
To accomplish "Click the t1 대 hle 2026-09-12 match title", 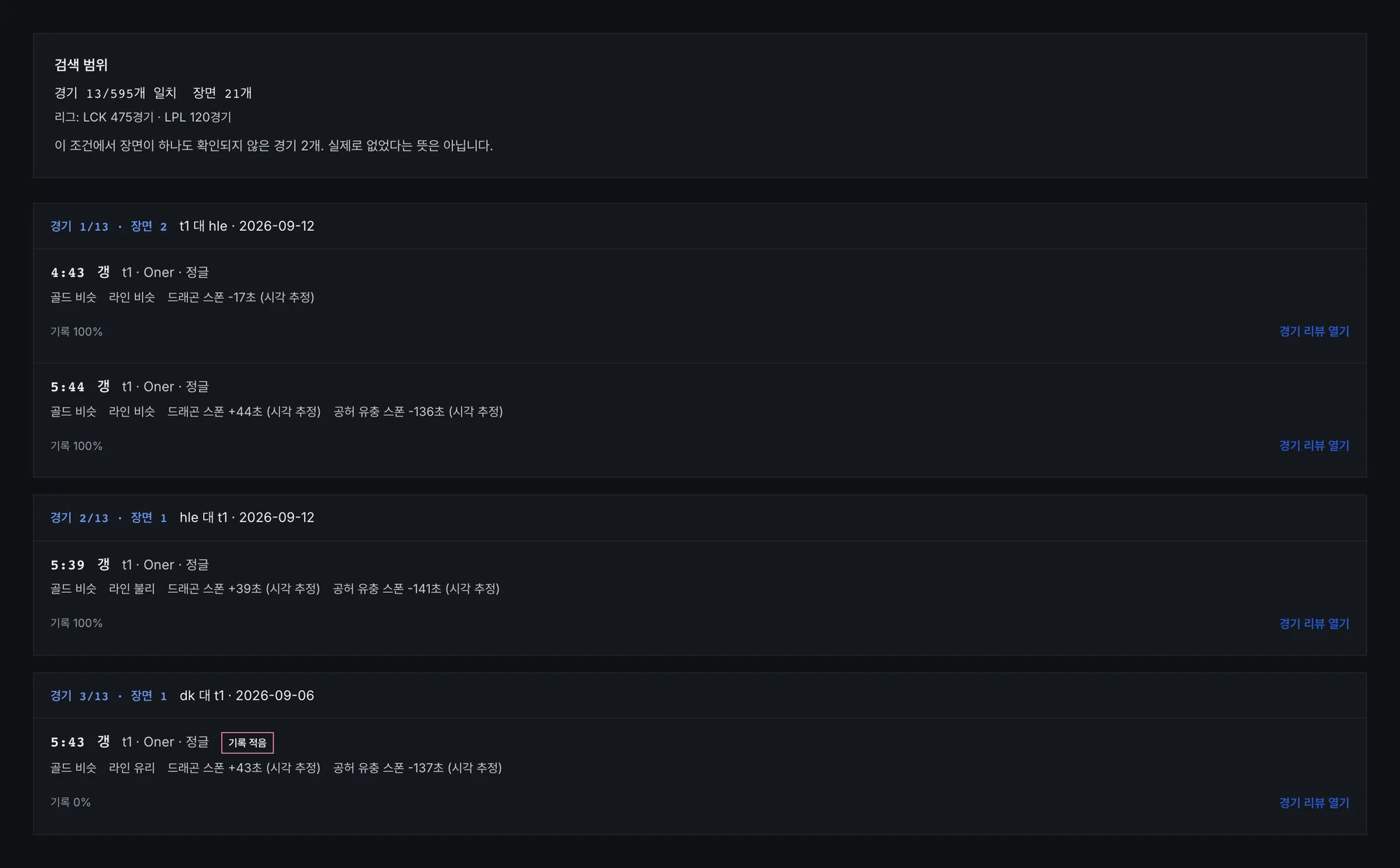I will [246, 226].
